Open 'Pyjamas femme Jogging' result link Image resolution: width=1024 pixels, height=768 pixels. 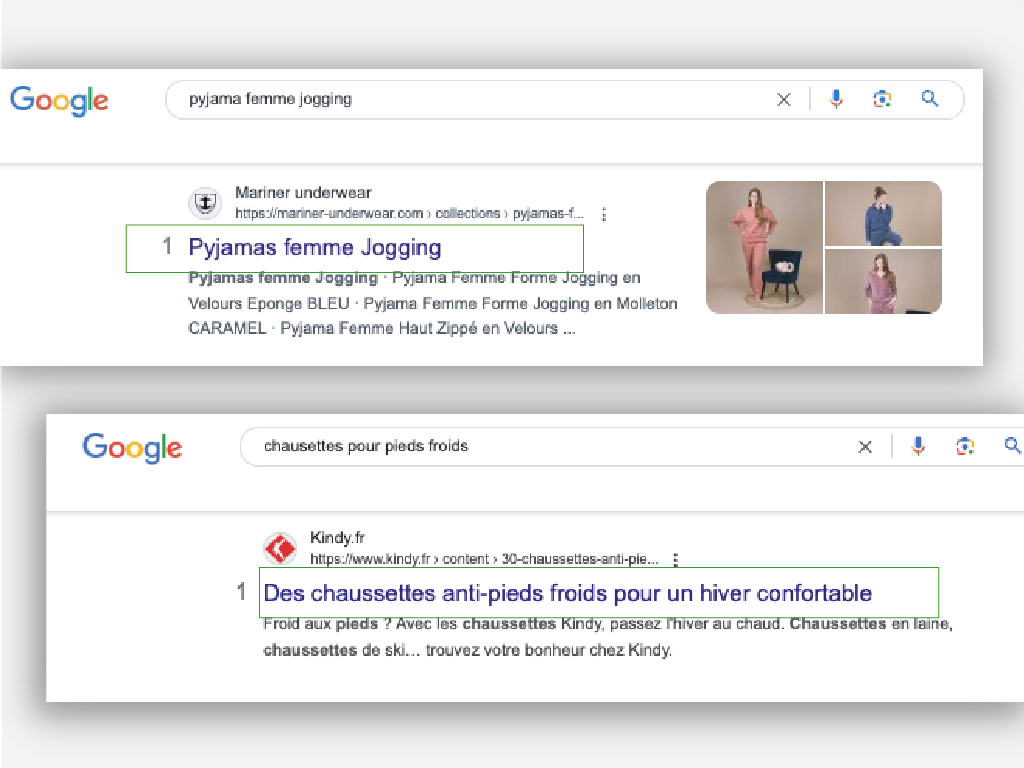(x=315, y=247)
